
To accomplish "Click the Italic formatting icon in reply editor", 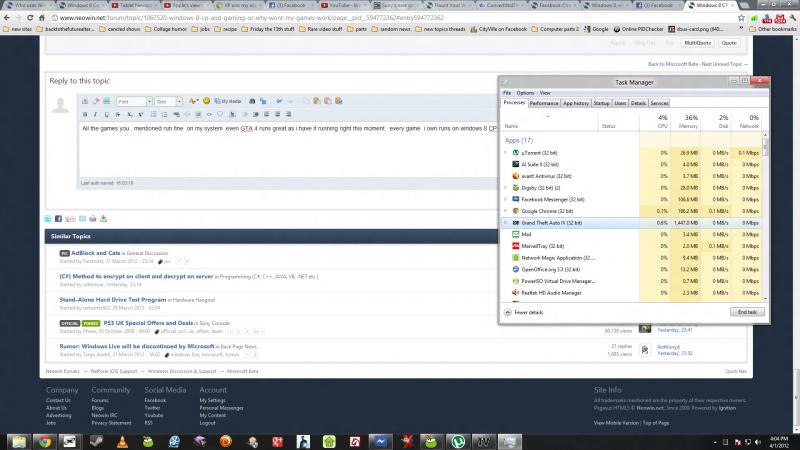I will [x=95, y=114].
